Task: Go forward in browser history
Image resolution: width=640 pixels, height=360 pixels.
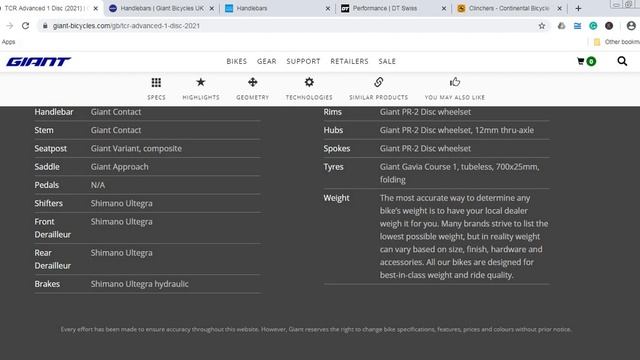Action: coord(10,26)
